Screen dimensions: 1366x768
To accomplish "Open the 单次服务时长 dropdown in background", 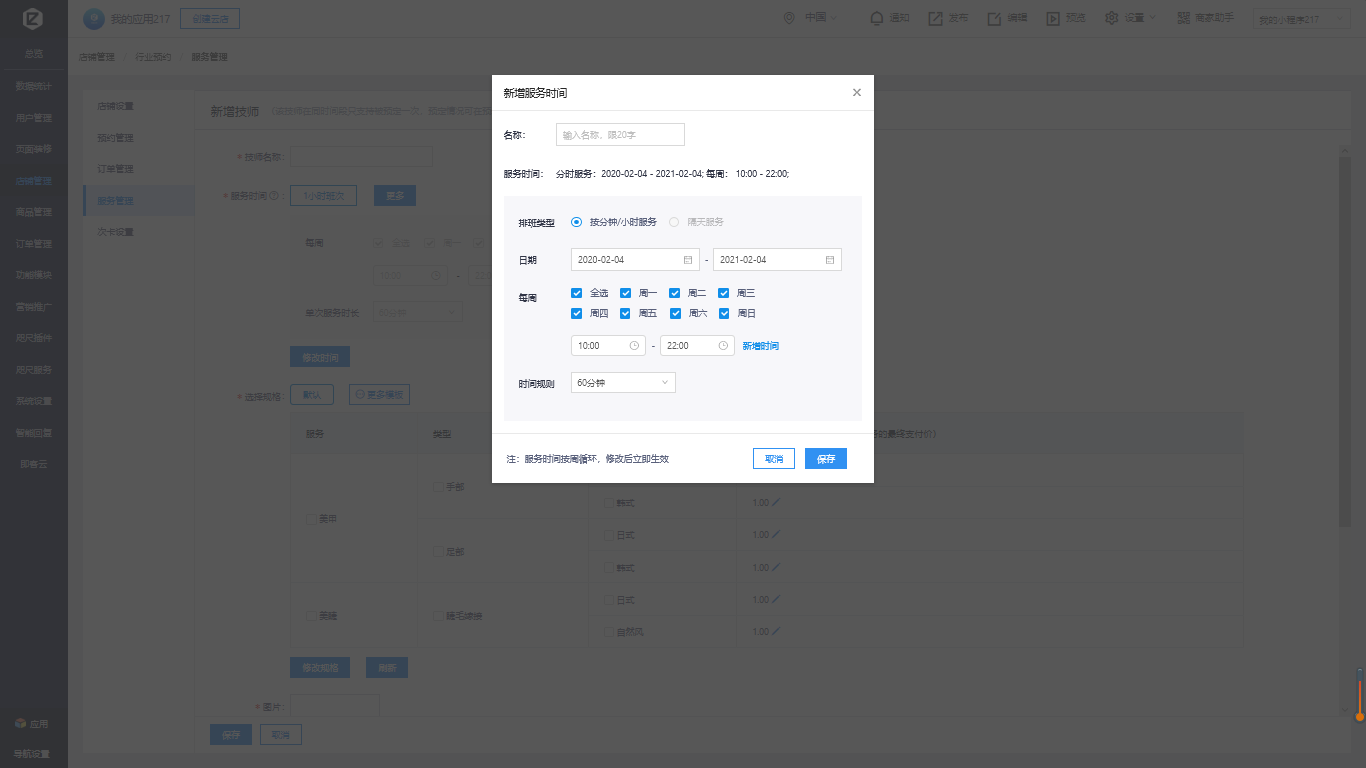I will click(418, 312).
